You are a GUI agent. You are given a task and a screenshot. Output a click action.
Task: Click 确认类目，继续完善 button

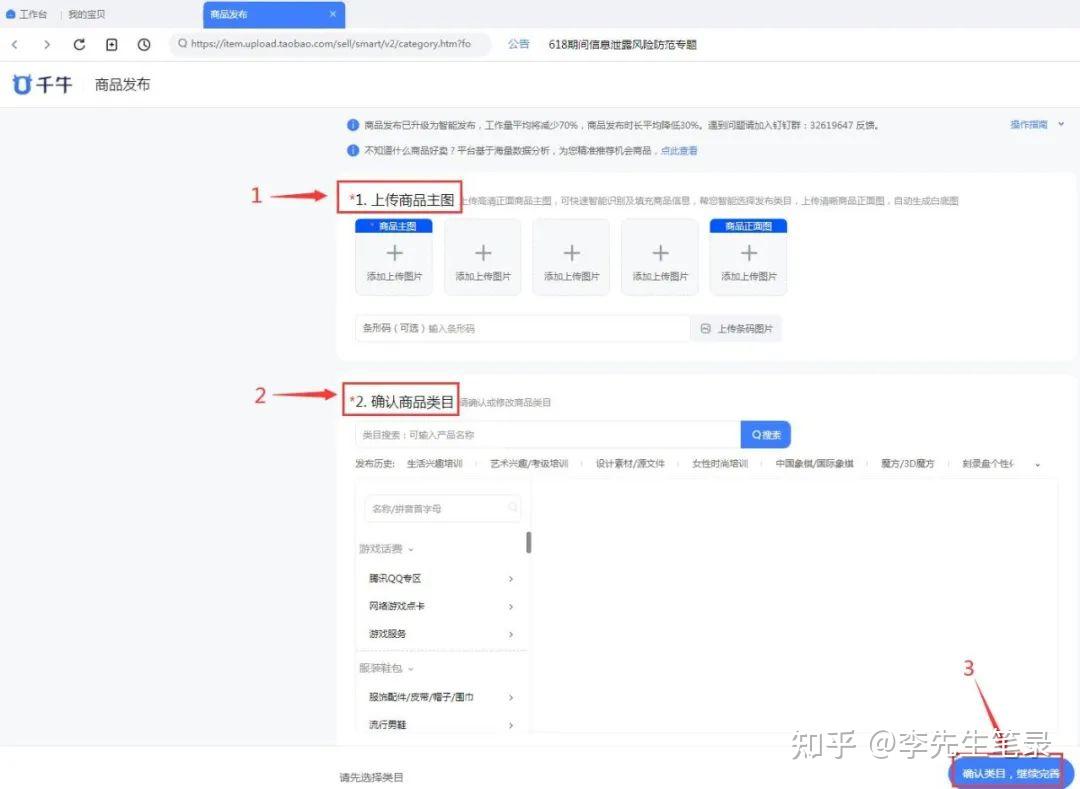coord(1010,774)
